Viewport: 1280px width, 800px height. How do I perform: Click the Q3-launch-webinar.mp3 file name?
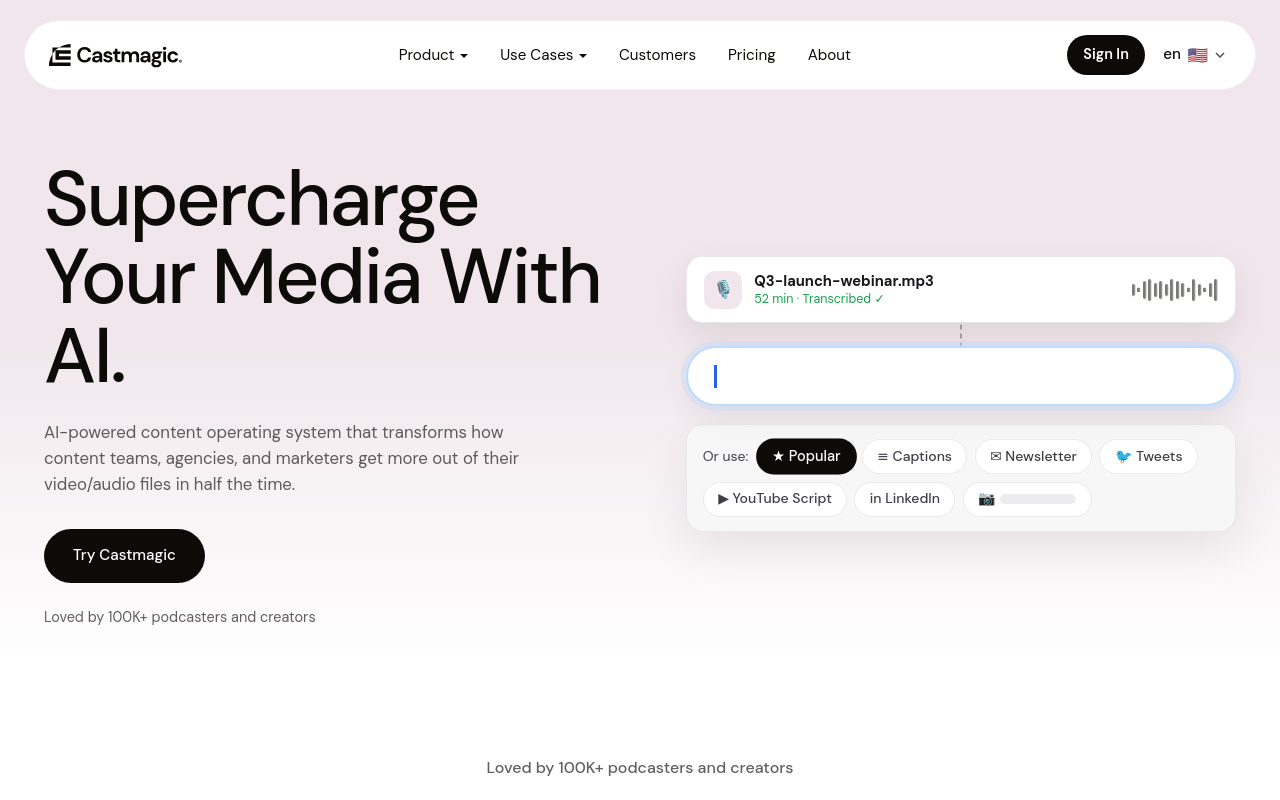click(x=844, y=281)
